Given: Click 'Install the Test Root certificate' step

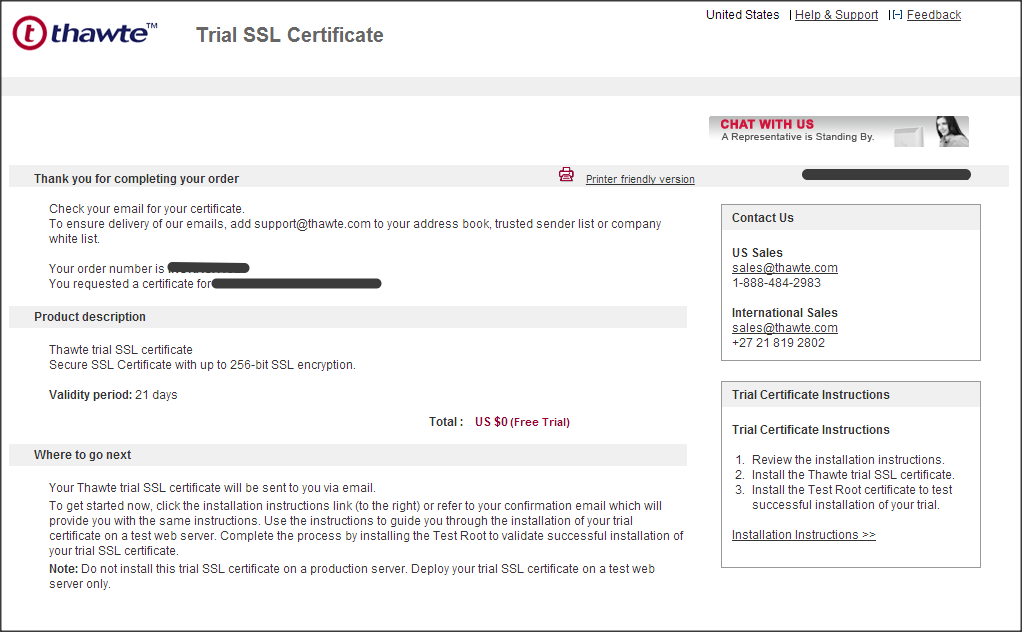Looking at the screenshot, I should click(852, 497).
